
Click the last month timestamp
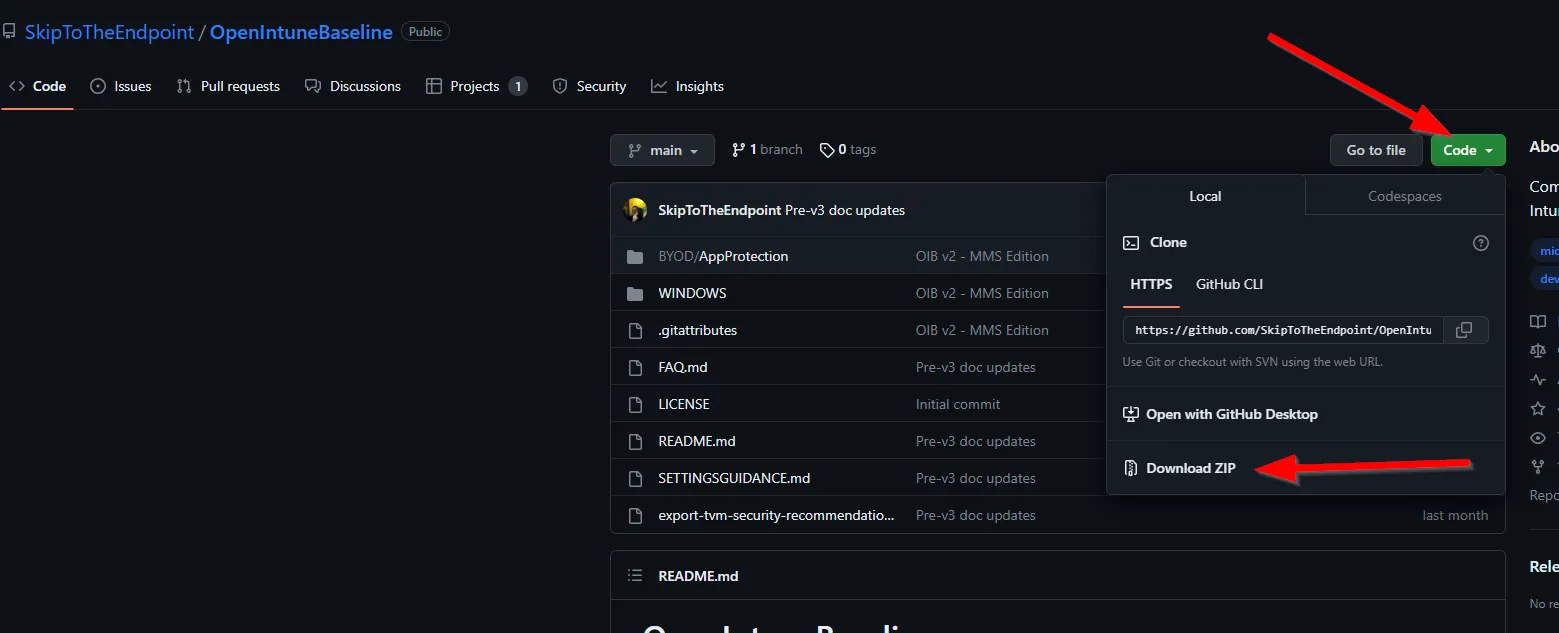(1455, 515)
